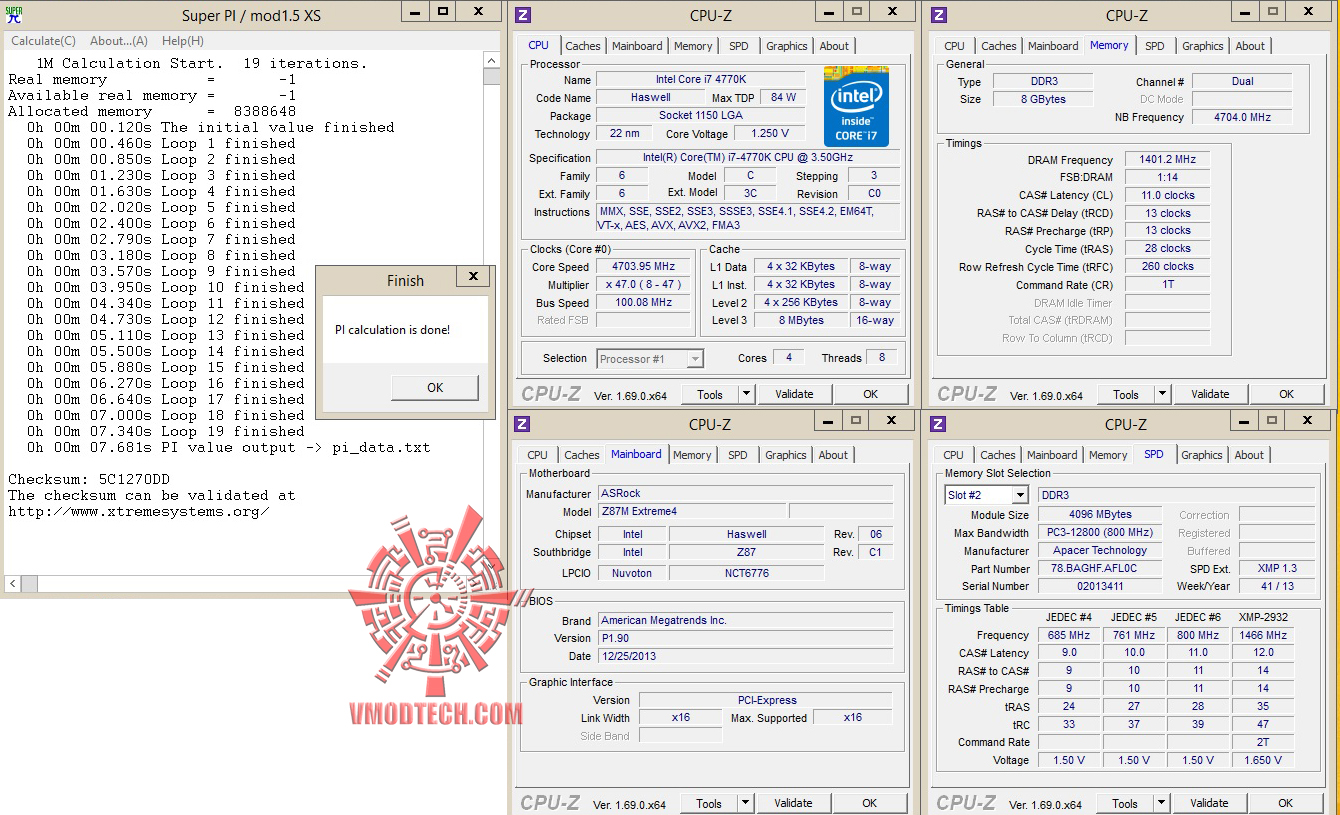Expand the Tools arrow in the CPU-Z CPU window
Screen dimensions: 1340x815
click(x=746, y=394)
